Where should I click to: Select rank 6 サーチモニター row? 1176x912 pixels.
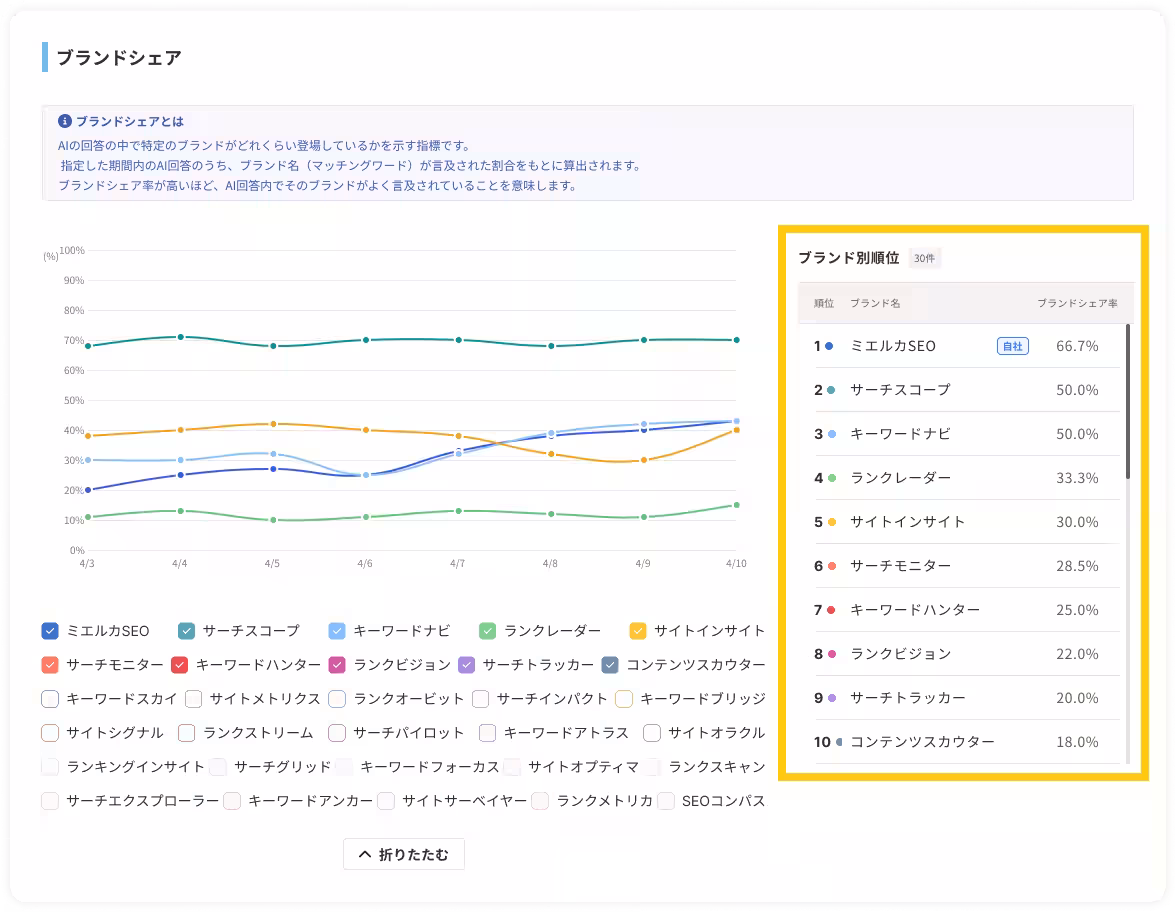960,566
